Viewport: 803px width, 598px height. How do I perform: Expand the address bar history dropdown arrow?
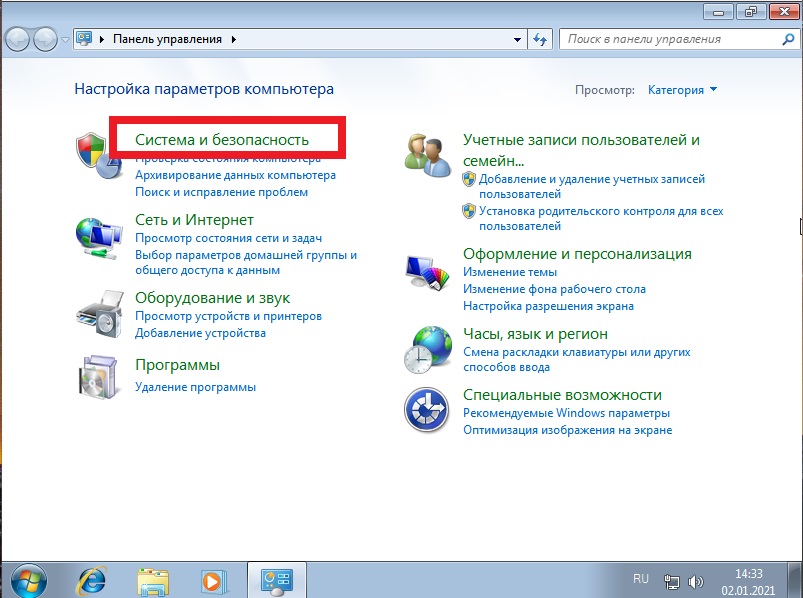[517, 39]
